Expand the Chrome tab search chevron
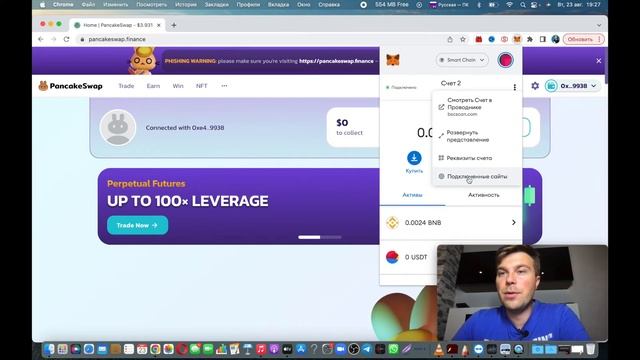 (x=599, y=25)
